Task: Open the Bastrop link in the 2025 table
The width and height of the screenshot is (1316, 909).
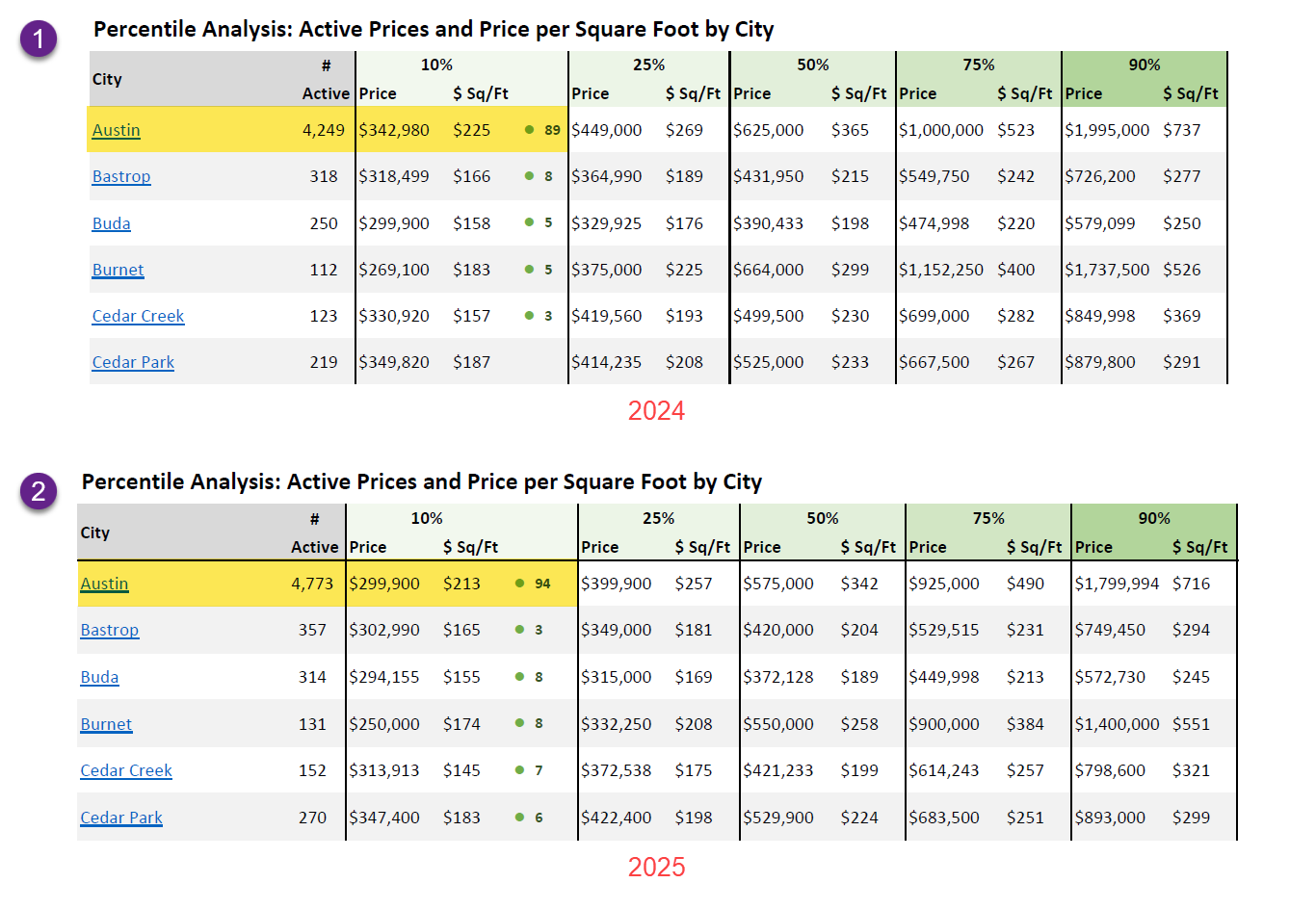Action: [110, 630]
